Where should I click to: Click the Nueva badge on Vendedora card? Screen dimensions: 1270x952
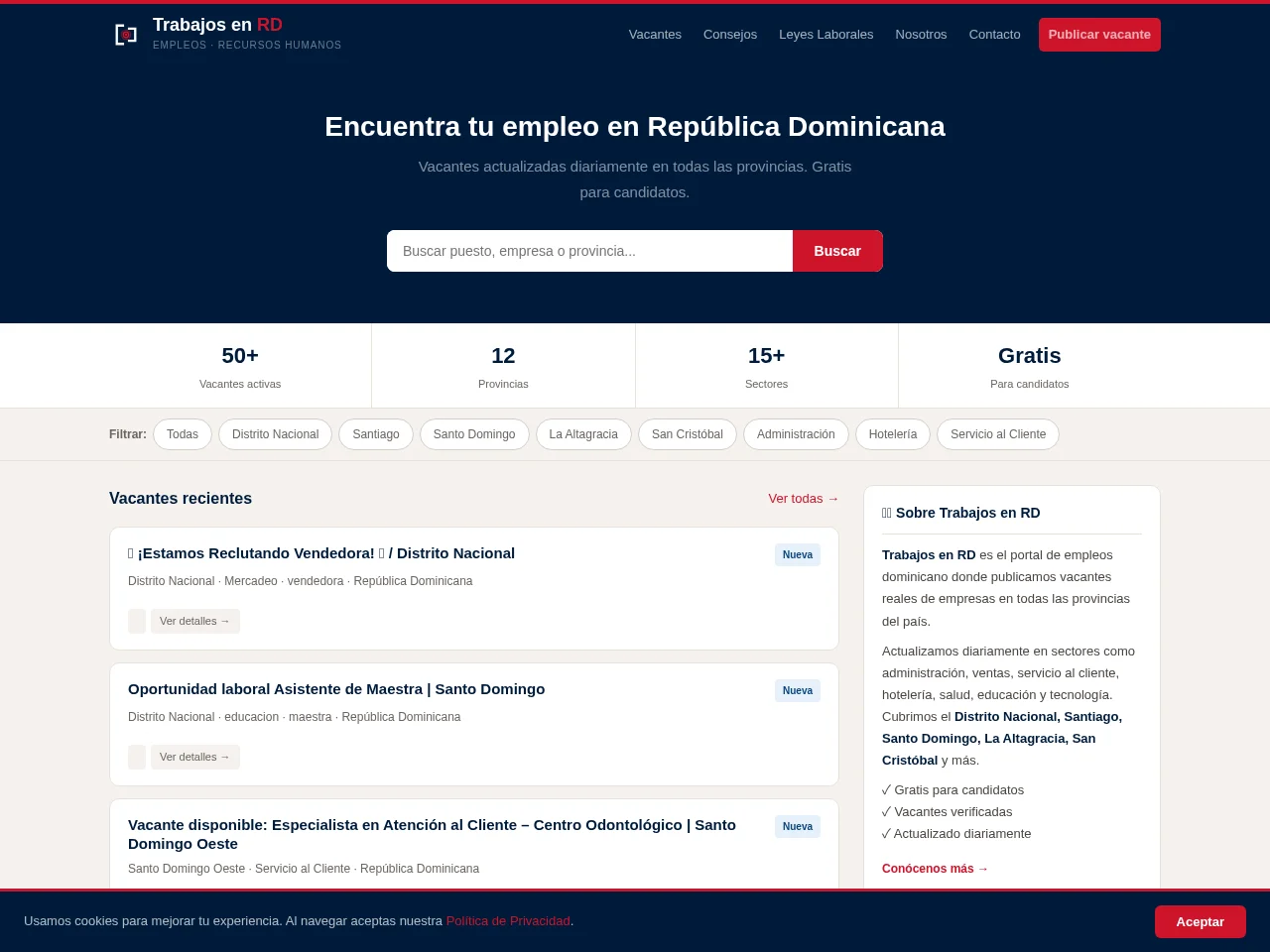click(798, 555)
